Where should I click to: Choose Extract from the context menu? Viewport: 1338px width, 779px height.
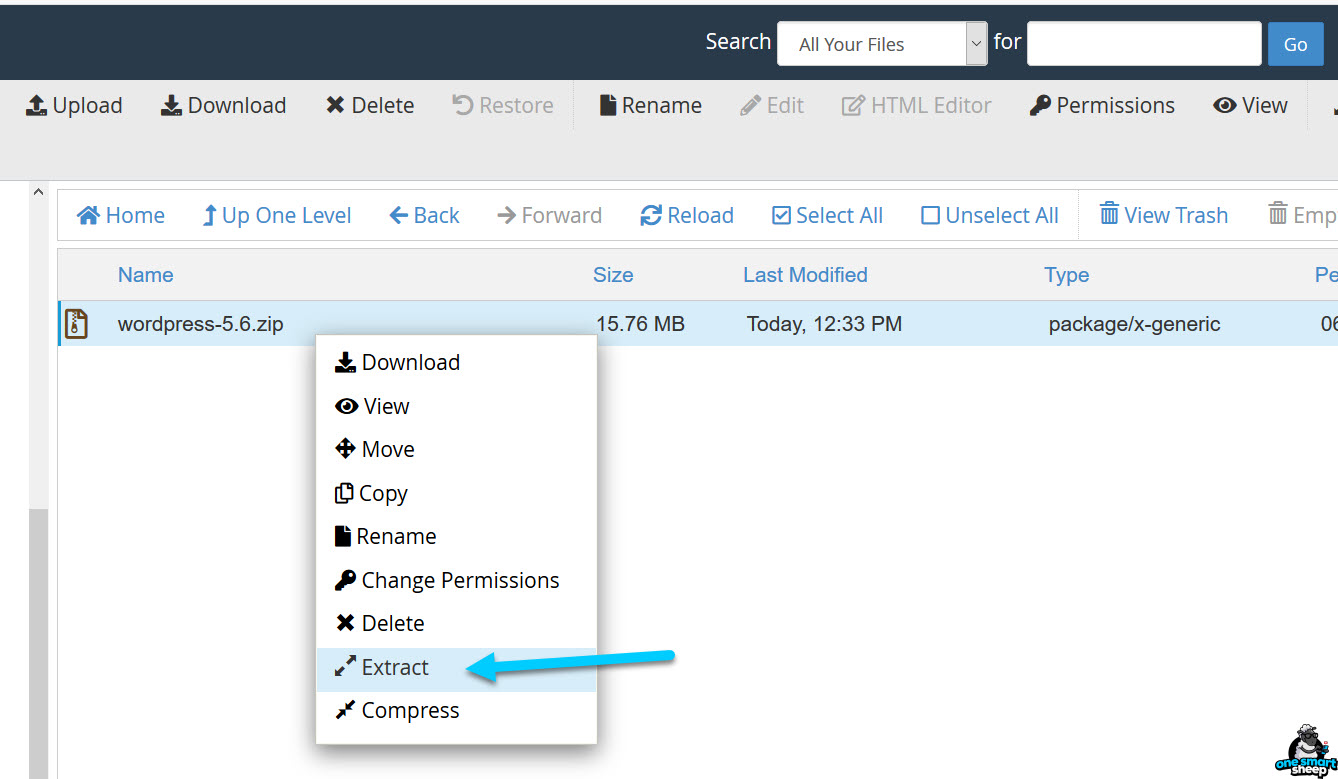[x=456, y=667]
